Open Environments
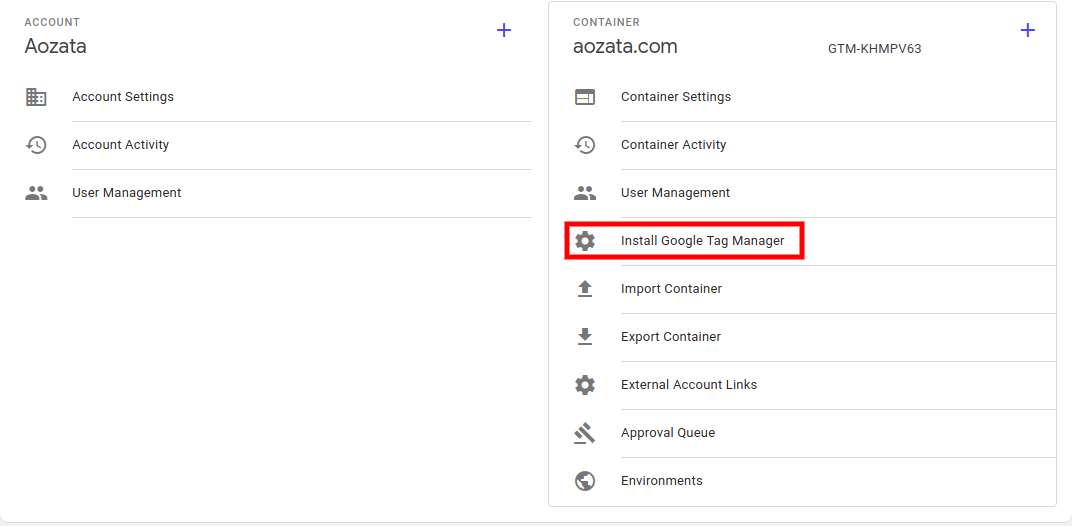The width and height of the screenshot is (1072, 526). (x=662, y=481)
